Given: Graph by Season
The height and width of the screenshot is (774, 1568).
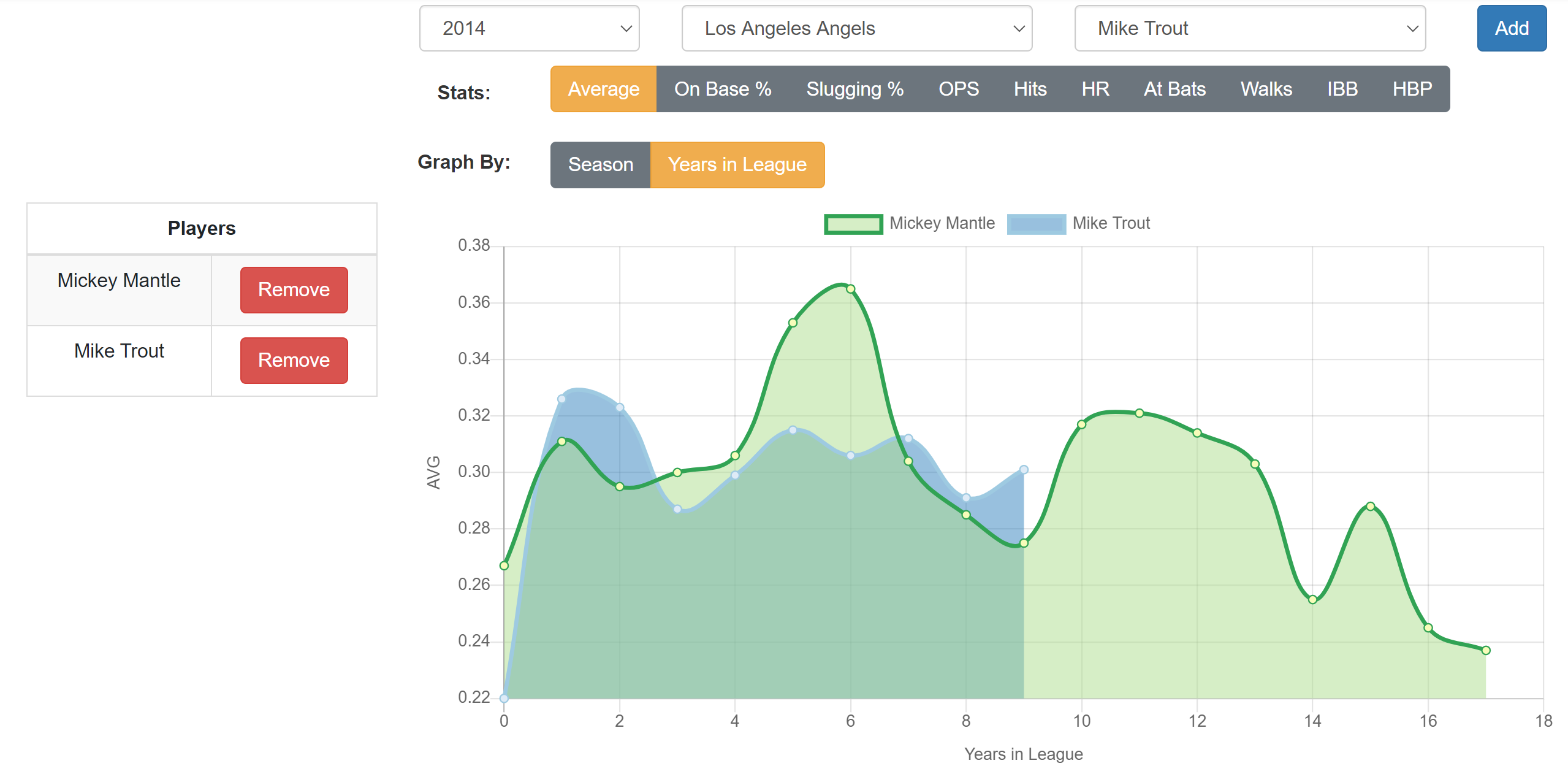Looking at the screenshot, I should [x=600, y=164].
